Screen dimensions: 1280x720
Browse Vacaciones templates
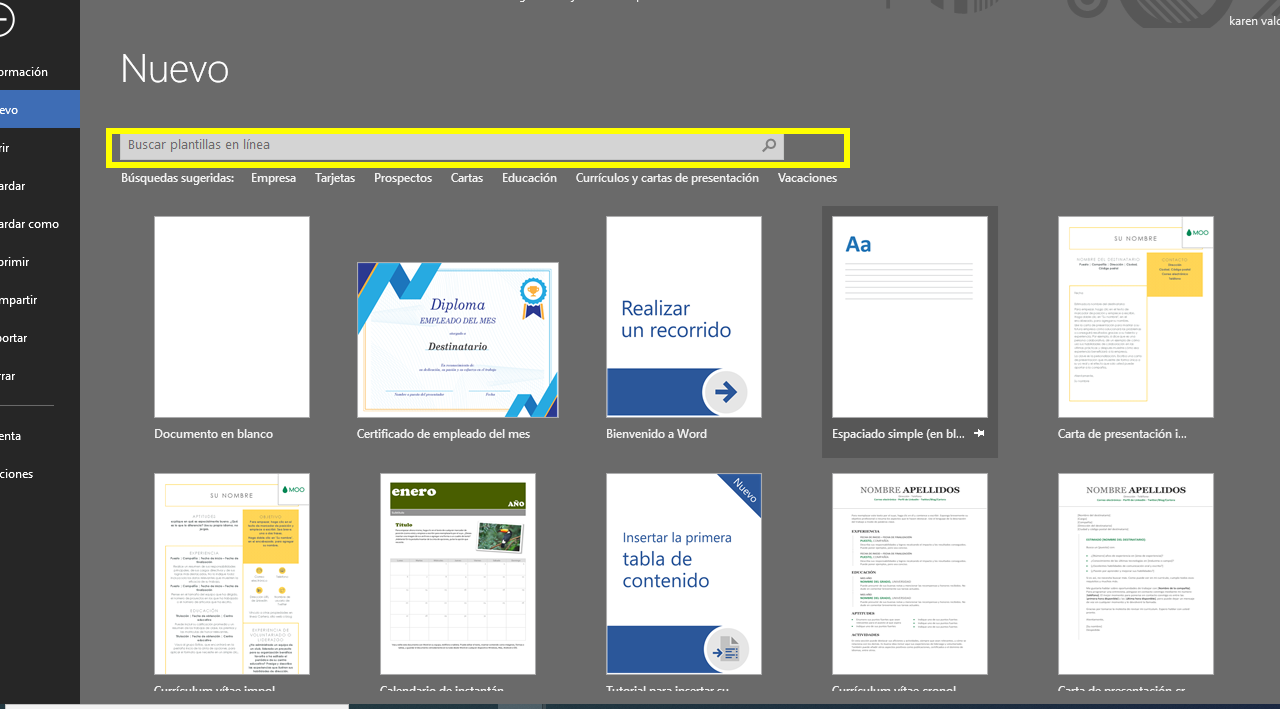(x=807, y=177)
